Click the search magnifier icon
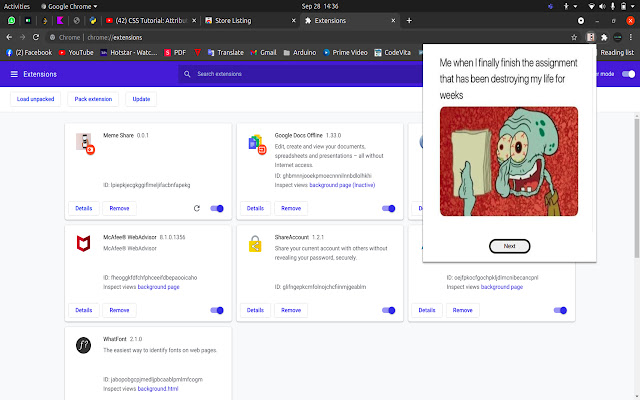This screenshot has height=400, width=640. pos(187,74)
